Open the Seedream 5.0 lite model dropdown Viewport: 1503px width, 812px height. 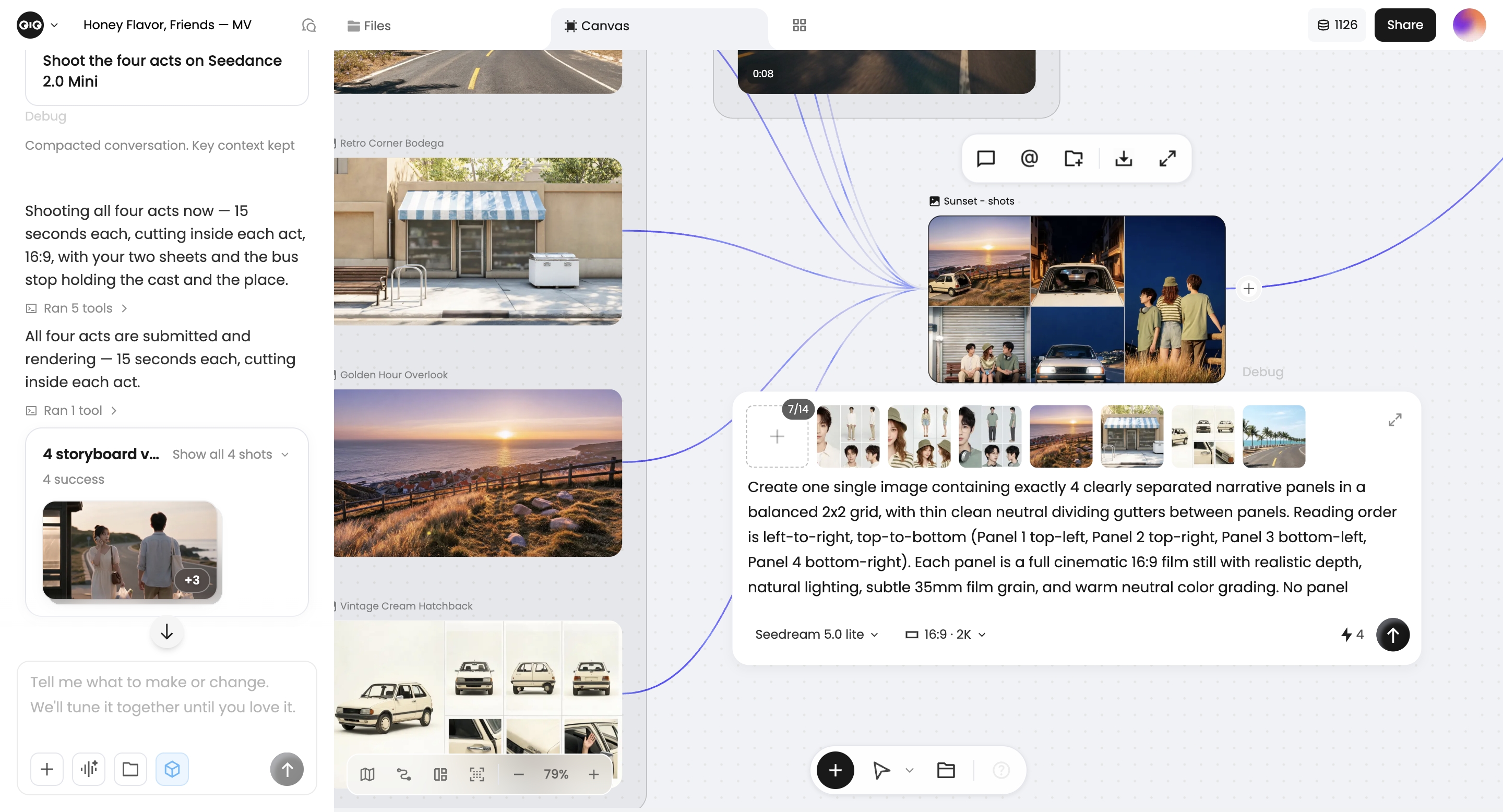coord(816,634)
